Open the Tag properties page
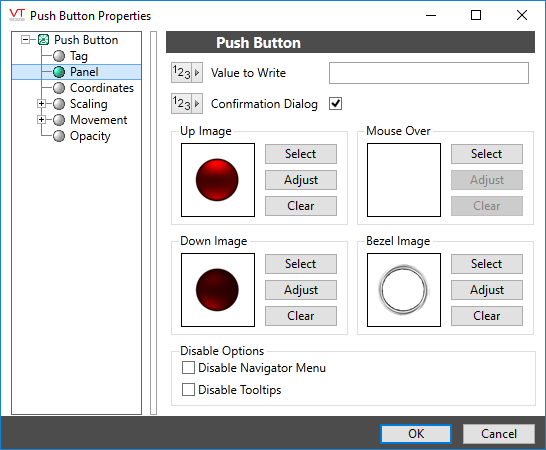The width and height of the screenshot is (546, 450). click(x=79, y=56)
